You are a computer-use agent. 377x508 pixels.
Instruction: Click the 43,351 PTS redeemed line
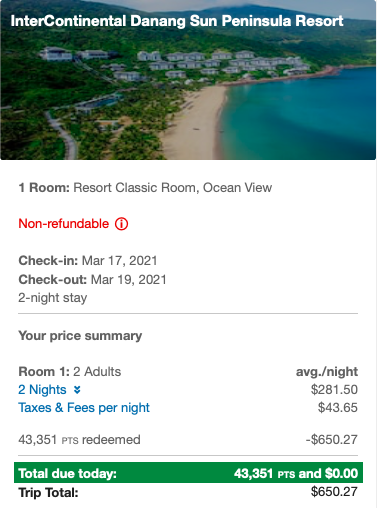(x=79, y=440)
